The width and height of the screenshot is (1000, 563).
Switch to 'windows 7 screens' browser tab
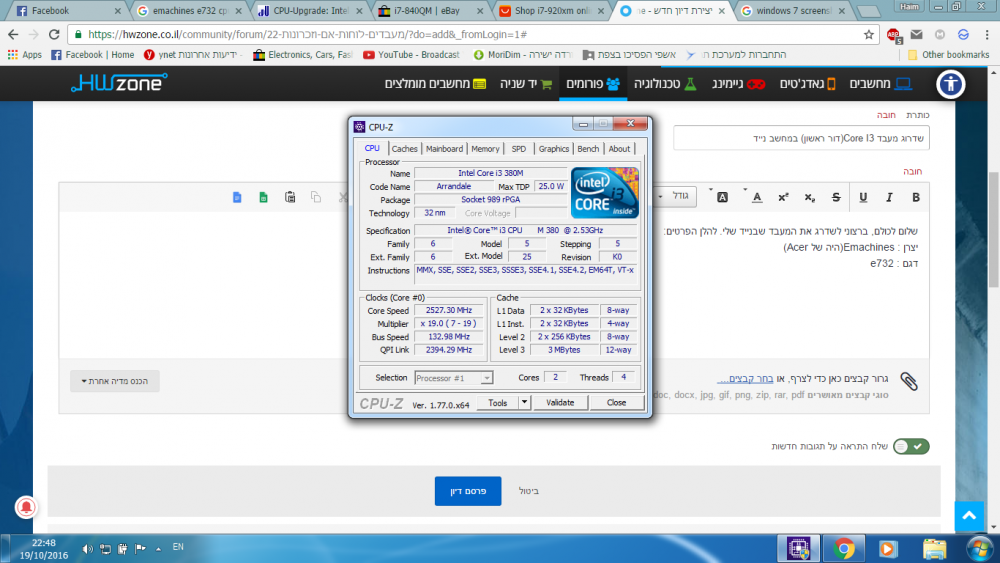click(x=792, y=11)
